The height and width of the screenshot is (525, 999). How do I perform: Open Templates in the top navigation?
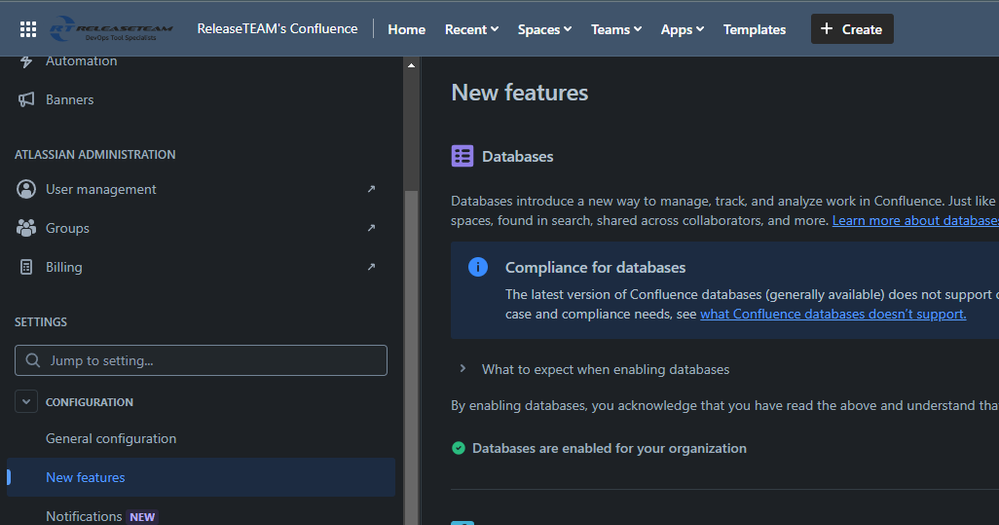coord(754,29)
